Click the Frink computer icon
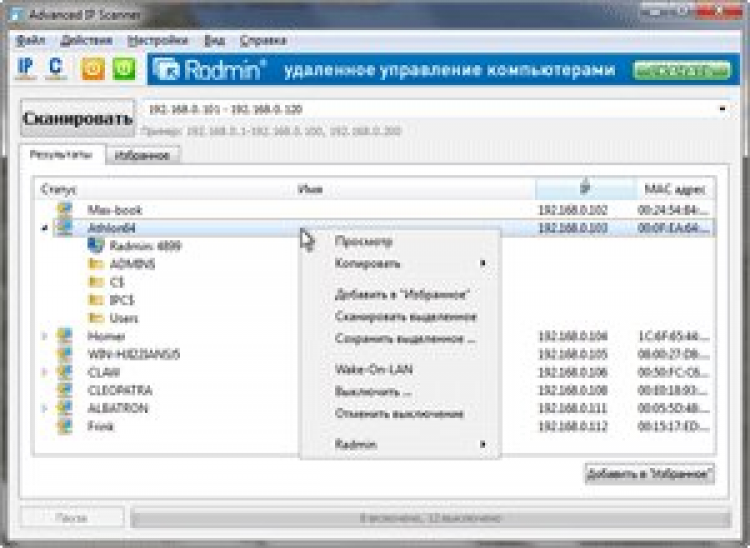Image resolution: width=750 pixels, height=548 pixels. (x=65, y=426)
